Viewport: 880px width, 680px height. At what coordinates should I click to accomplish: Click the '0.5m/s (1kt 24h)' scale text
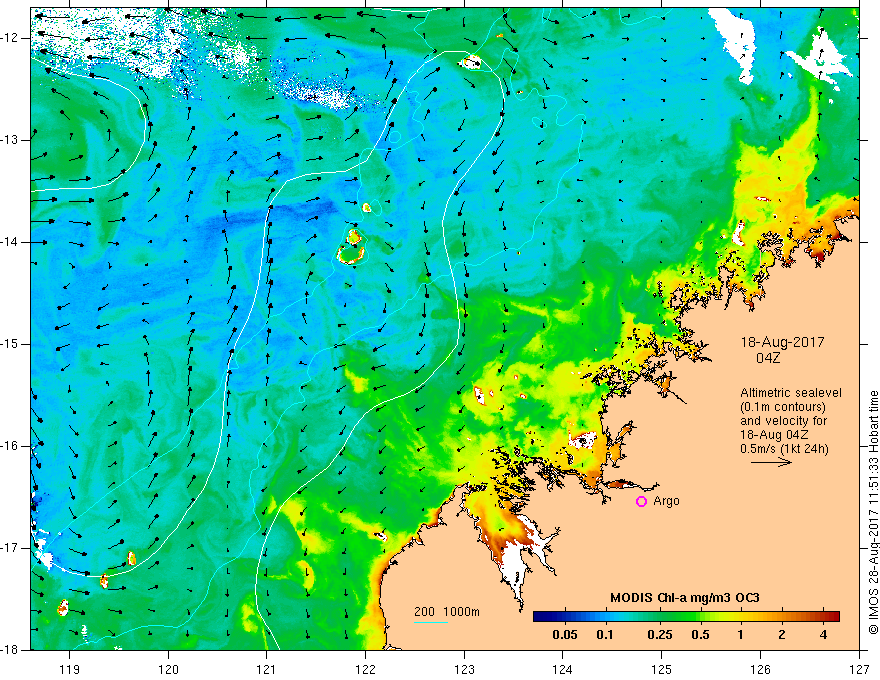tap(784, 449)
